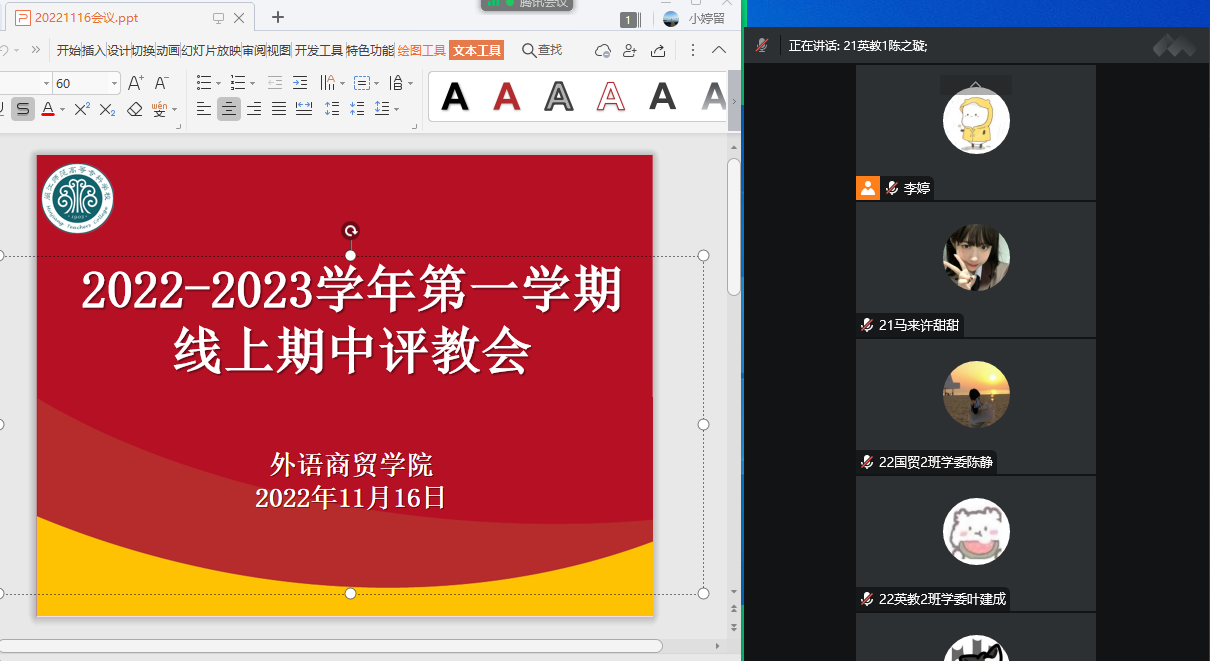Screen dimensions: 1210x661
Task: Collapse the ribbon with the chevron
Action: [x=718, y=50]
